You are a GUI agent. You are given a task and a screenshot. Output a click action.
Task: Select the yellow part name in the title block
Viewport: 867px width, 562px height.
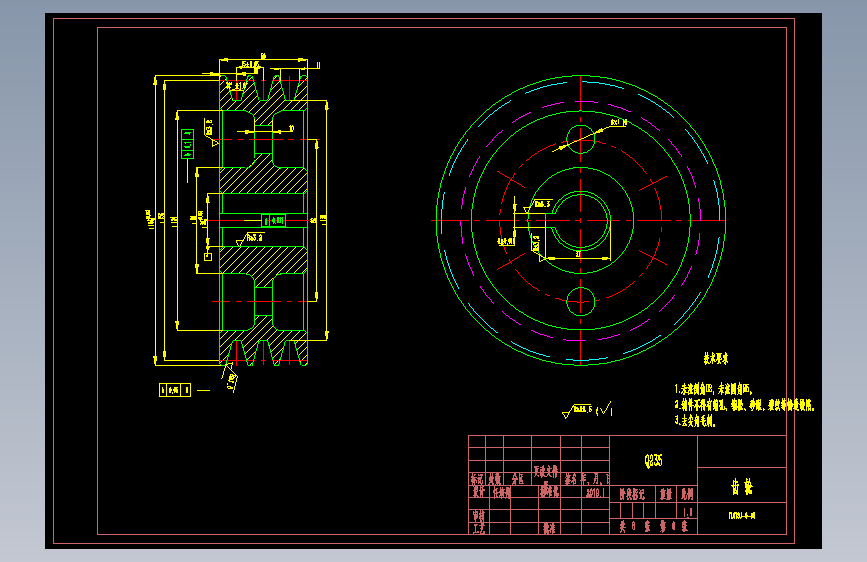[741, 487]
